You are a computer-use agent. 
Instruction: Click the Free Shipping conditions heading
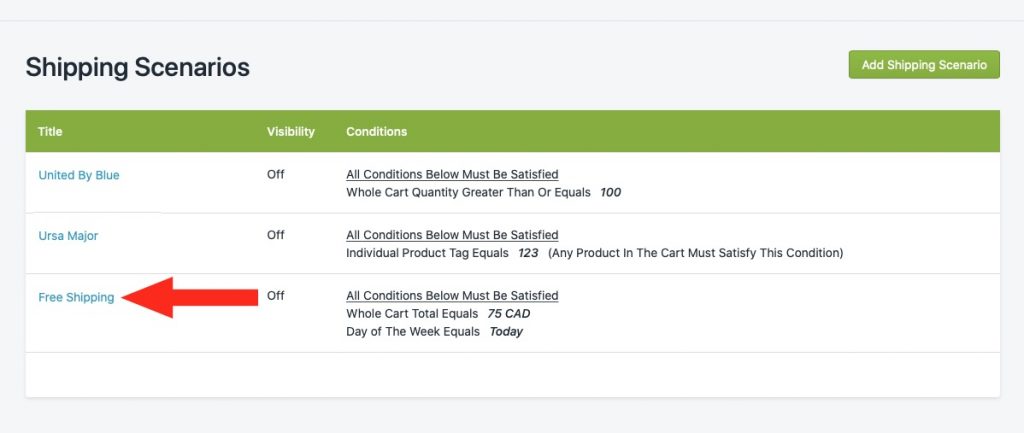click(x=453, y=296)
